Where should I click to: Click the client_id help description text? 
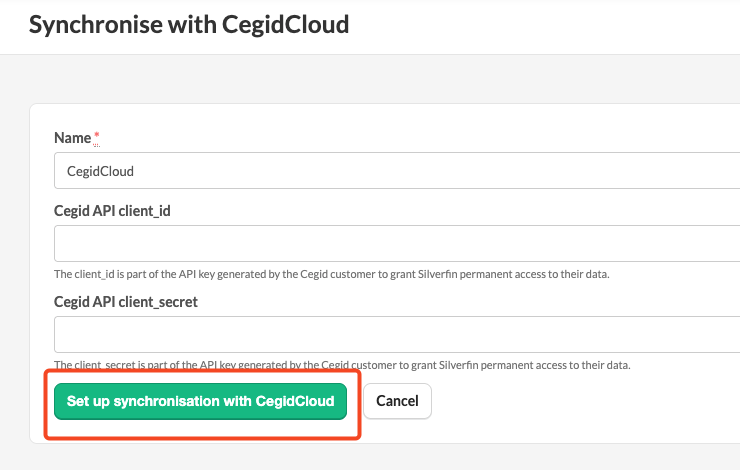331,273
